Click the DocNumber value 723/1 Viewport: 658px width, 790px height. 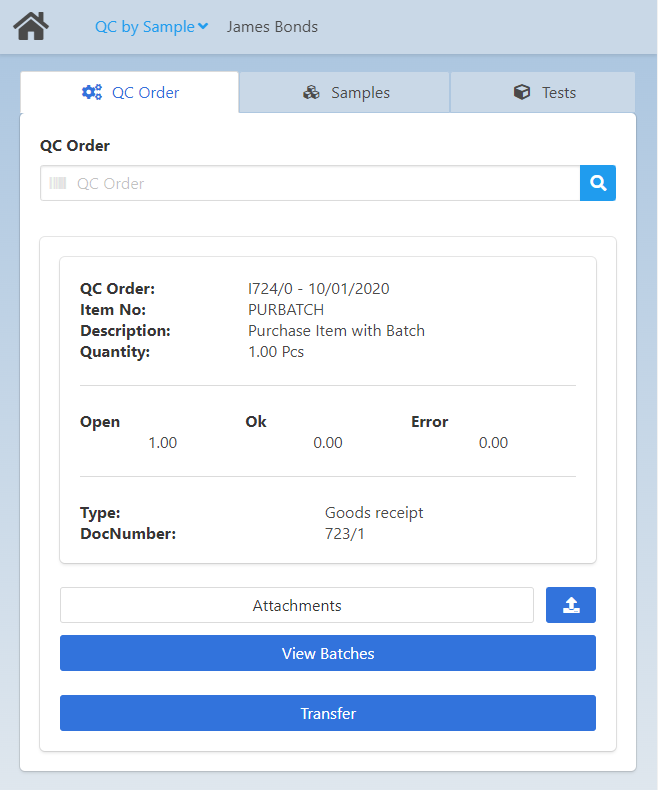click(346, 534)
